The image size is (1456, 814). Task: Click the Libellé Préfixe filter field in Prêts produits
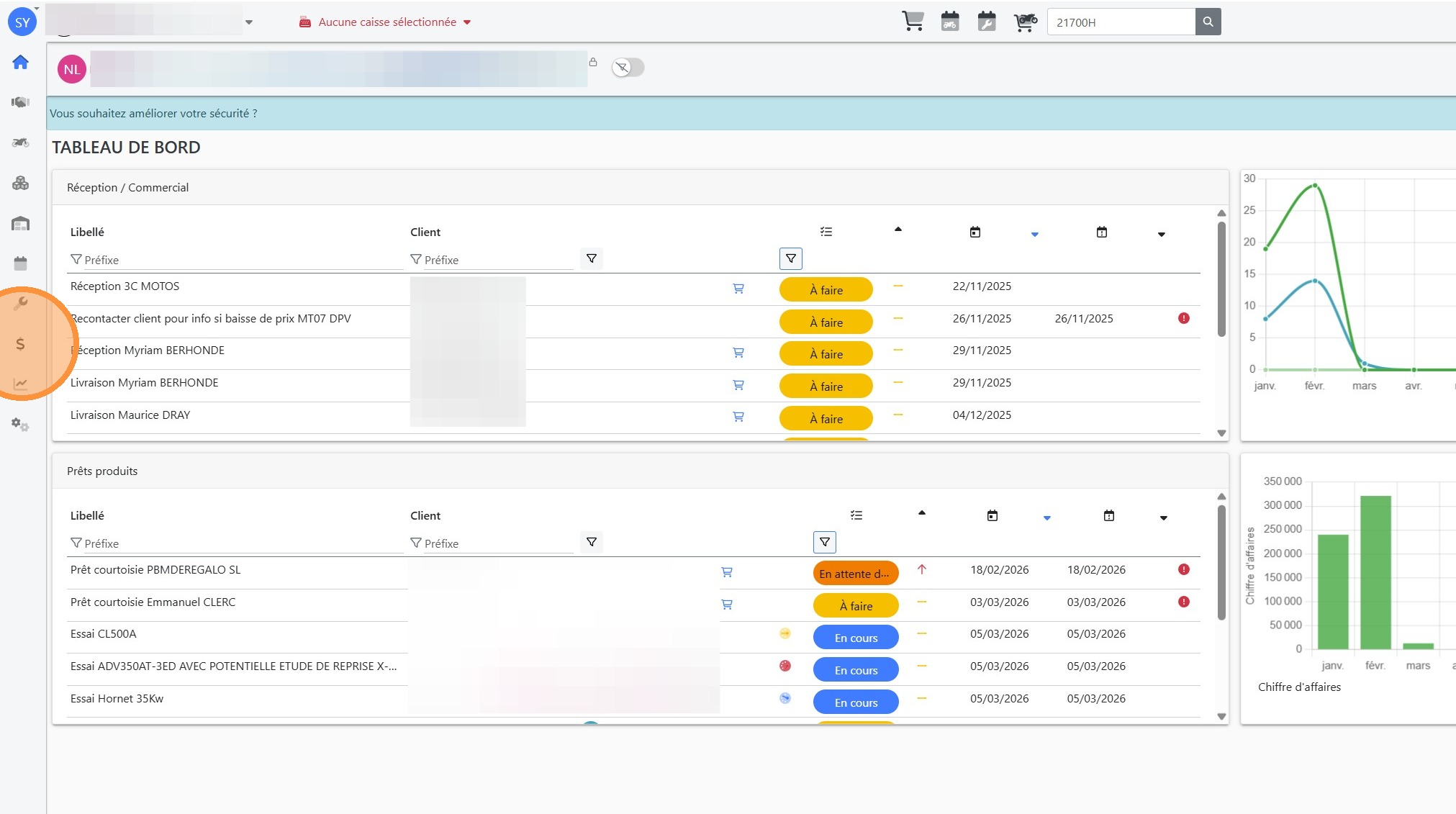[236, 543]
